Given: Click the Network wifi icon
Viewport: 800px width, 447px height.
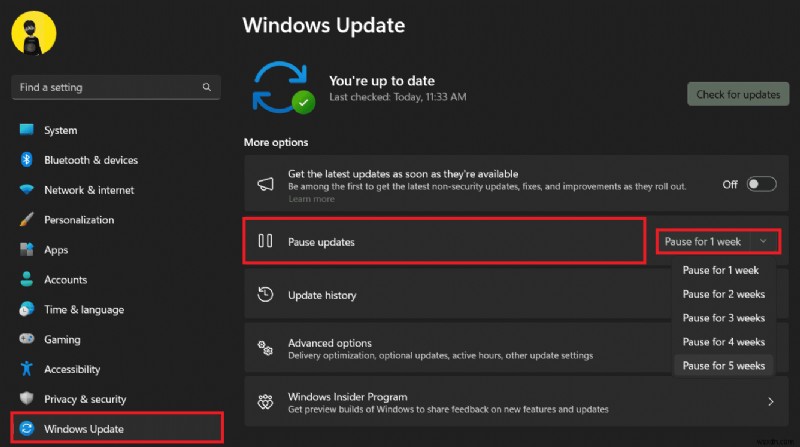Looking at the screenshot, I should click(x=27, y=190).
